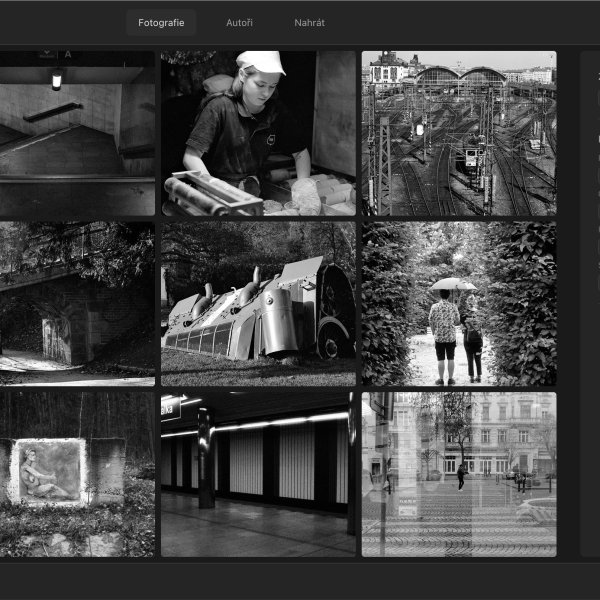
Task: Select the railway station tracks photo
Action: point(458,133)
